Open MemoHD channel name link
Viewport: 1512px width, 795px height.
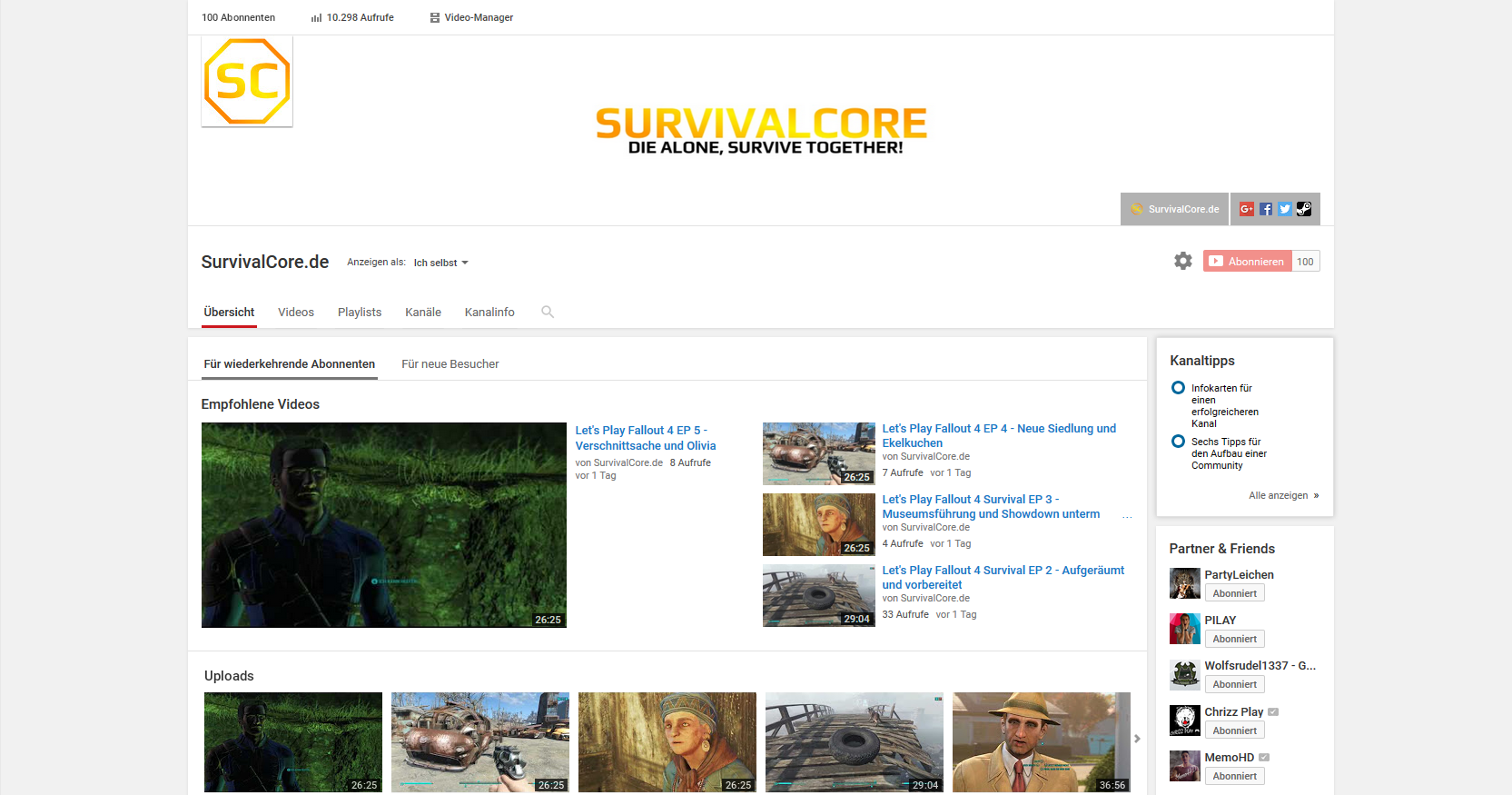pyautogui.click(x=1230, y=757)
